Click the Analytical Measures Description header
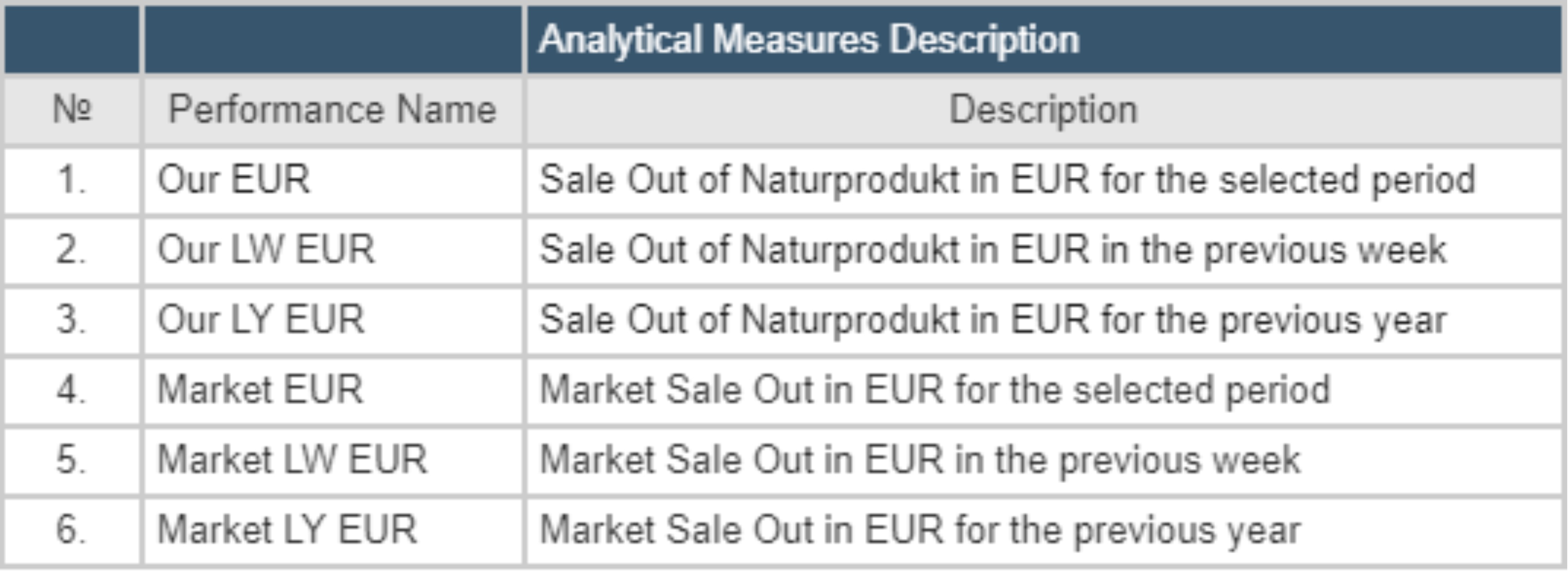The height and width of the screenshot is (582, 1568). tap(808, 40)
